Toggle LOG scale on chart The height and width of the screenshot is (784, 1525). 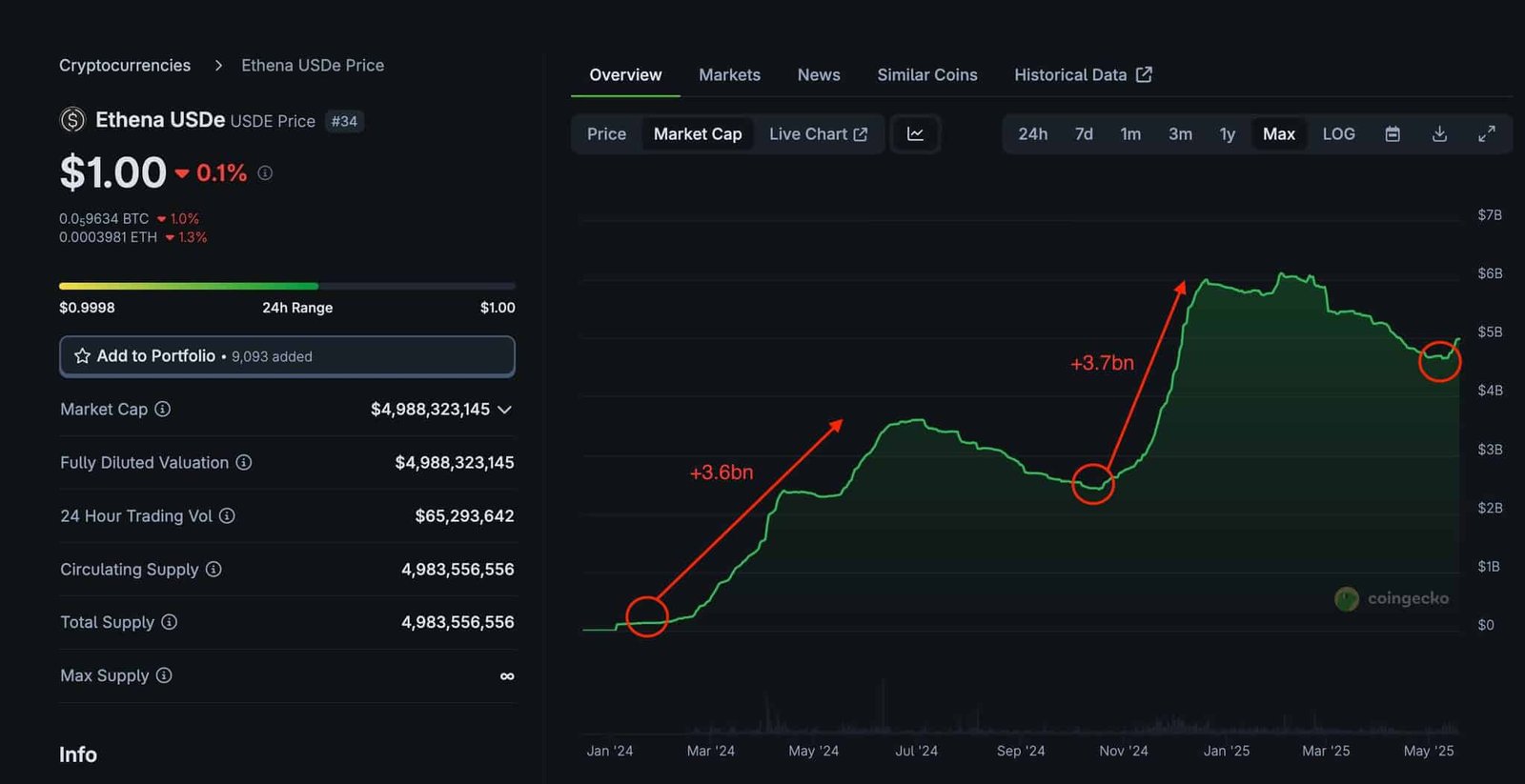tap(1338, 134)
